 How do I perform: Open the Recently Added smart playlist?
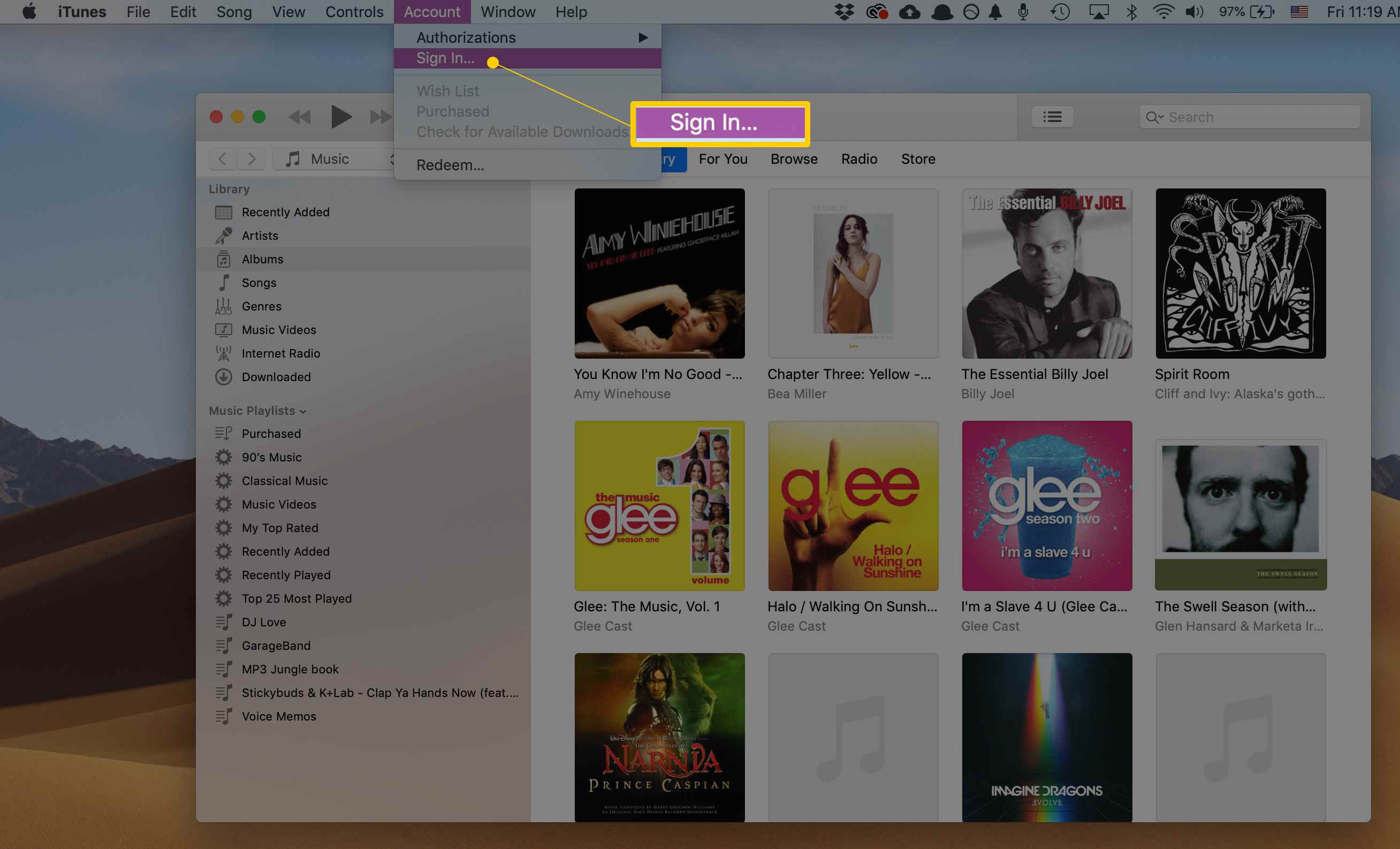363,552
